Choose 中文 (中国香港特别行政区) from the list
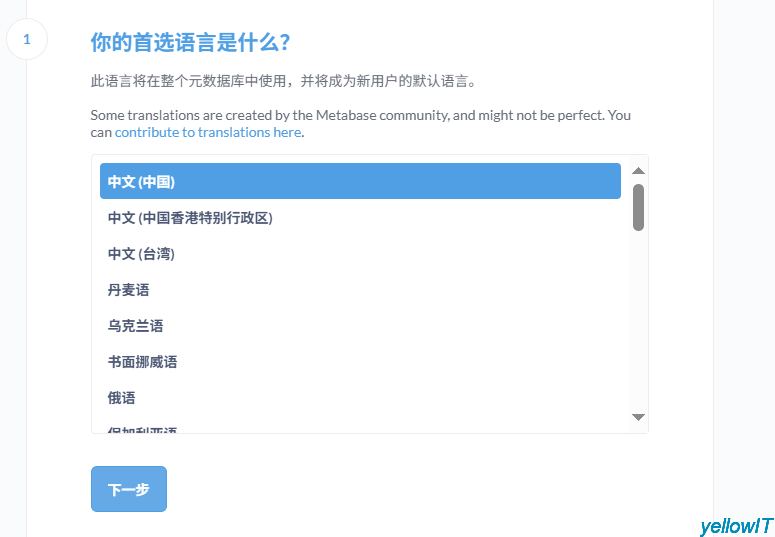Image resolution: width=775 pixels, height=537 pixels. coord(190,218)
